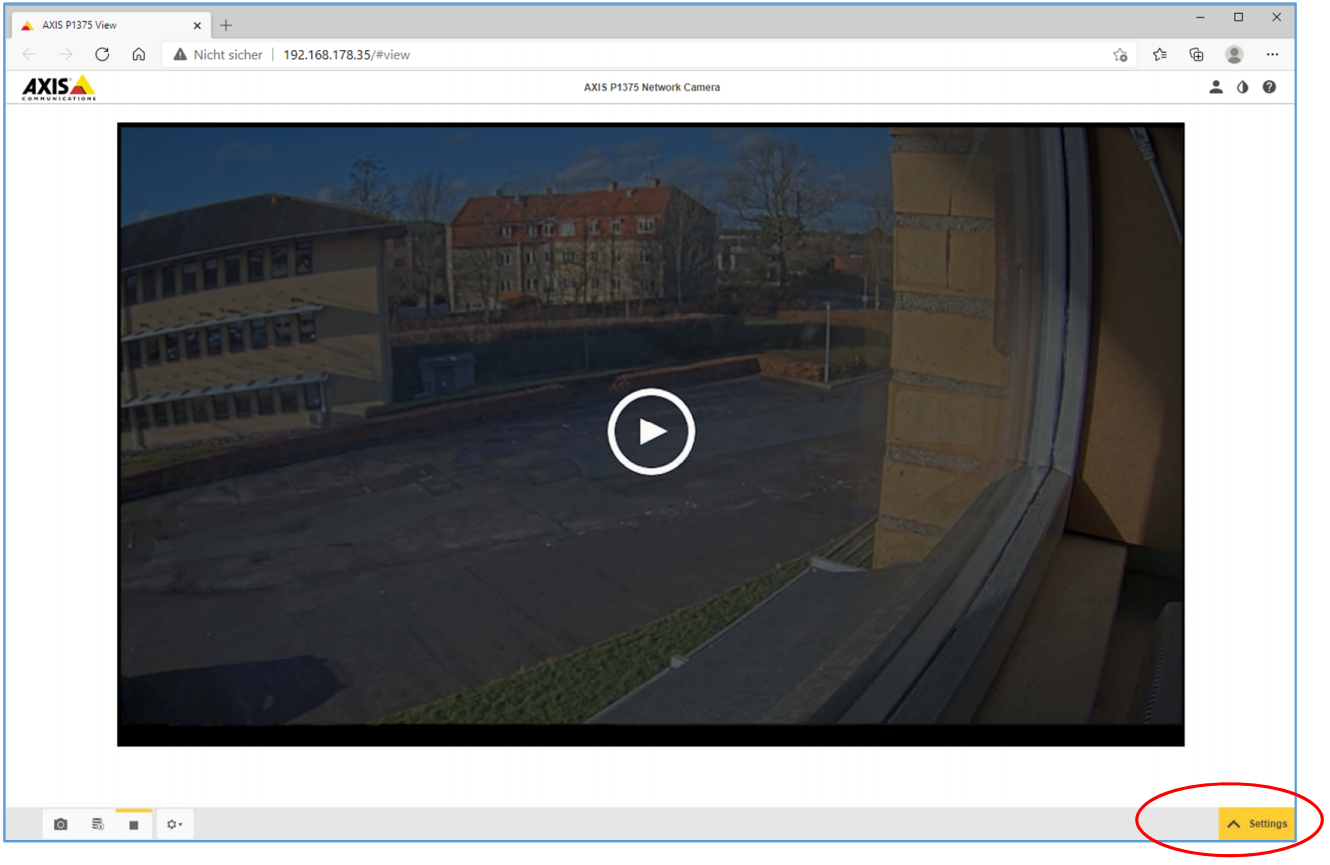Viewport: 1330px width, 865px height.
Task: Open the help question mark icon
Action: tap(1269, 87)
